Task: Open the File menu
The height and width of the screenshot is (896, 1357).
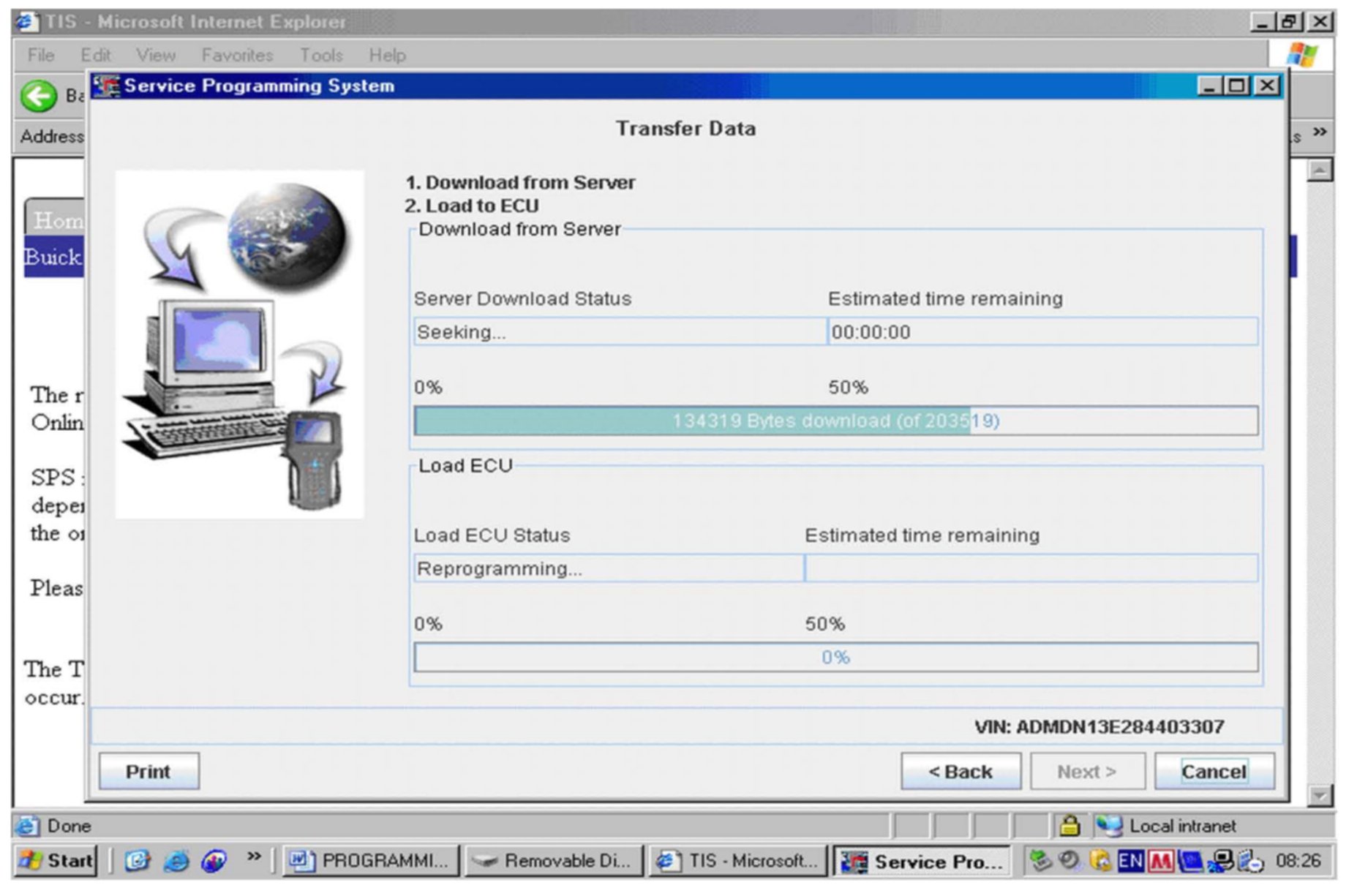Action: pos(41,55)
